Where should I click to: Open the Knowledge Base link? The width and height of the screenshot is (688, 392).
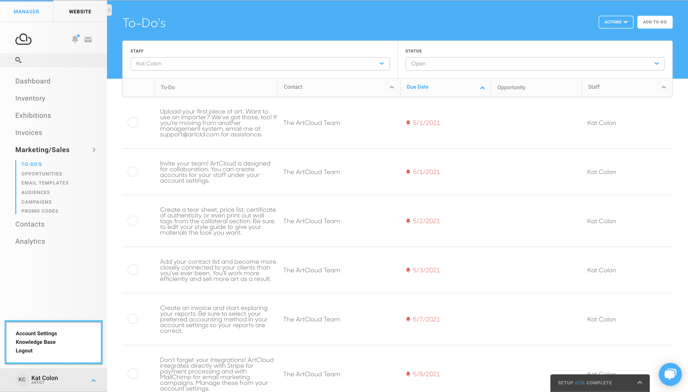pyautogui.click(x=36, y=342)
